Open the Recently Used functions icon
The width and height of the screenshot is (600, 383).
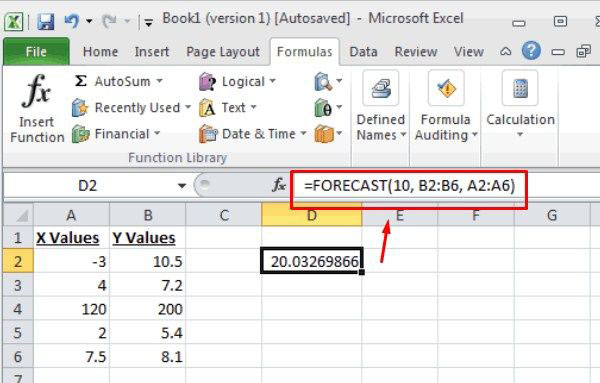(x=80, y=108)
